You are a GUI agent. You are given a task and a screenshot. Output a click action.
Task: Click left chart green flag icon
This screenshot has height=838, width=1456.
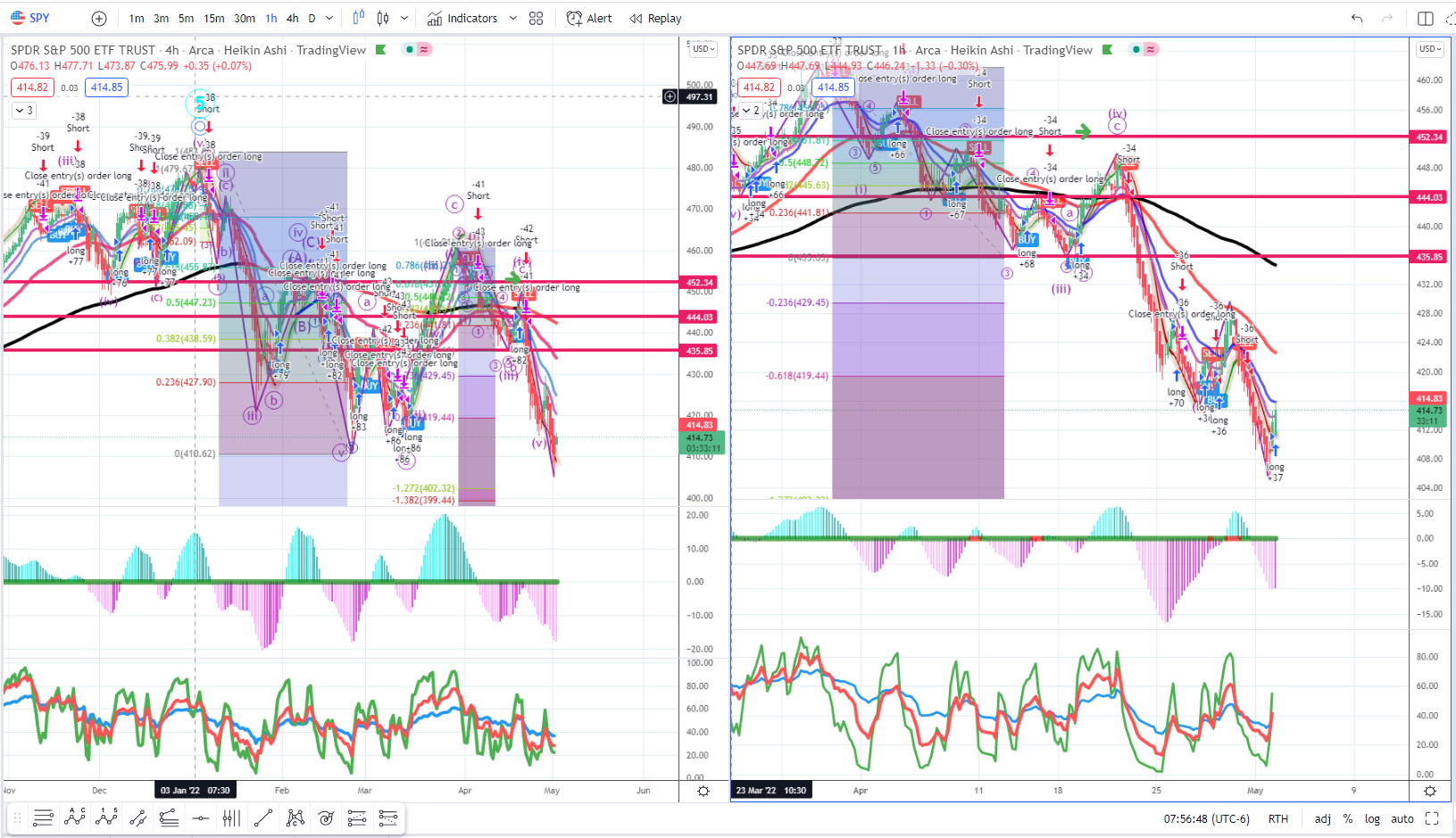click(381, 50)
